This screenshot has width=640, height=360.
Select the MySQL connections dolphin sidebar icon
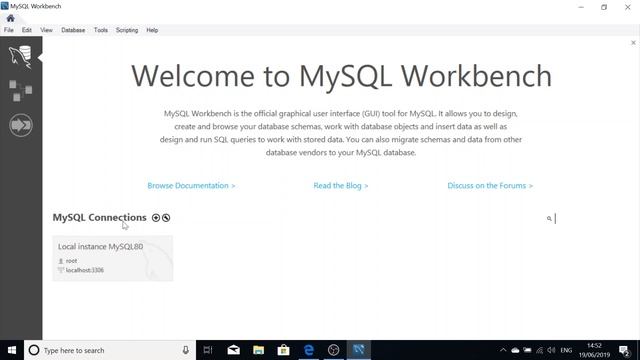[x=20, y=56]
